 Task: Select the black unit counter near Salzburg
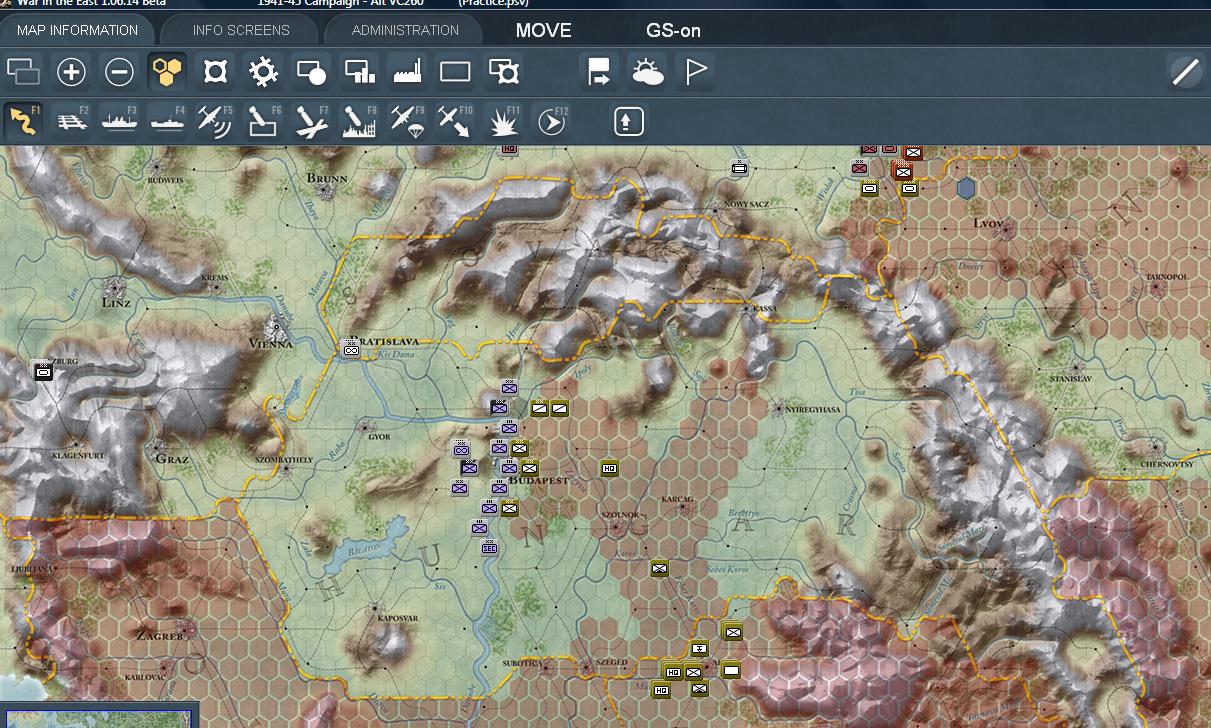click(x=43, y=371)
